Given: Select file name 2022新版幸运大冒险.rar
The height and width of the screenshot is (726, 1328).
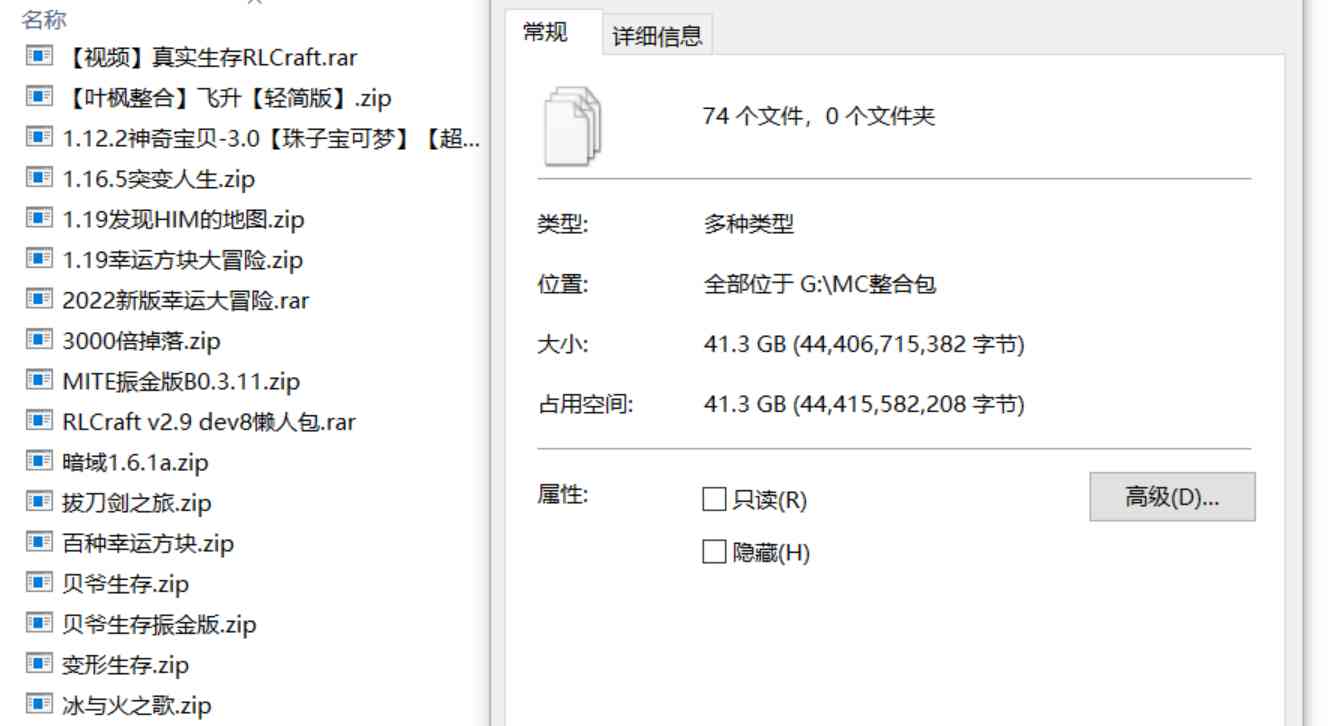Looking at the screenshot, I should [x=186, y=300].
